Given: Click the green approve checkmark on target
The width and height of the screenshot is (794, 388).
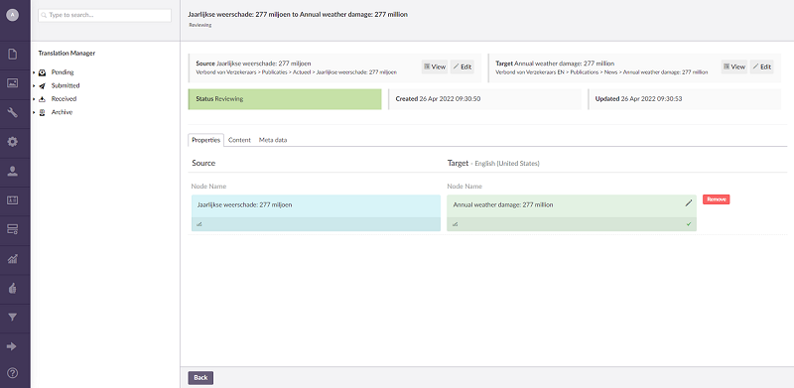Looking at the screenshot, I should (689, 224).
